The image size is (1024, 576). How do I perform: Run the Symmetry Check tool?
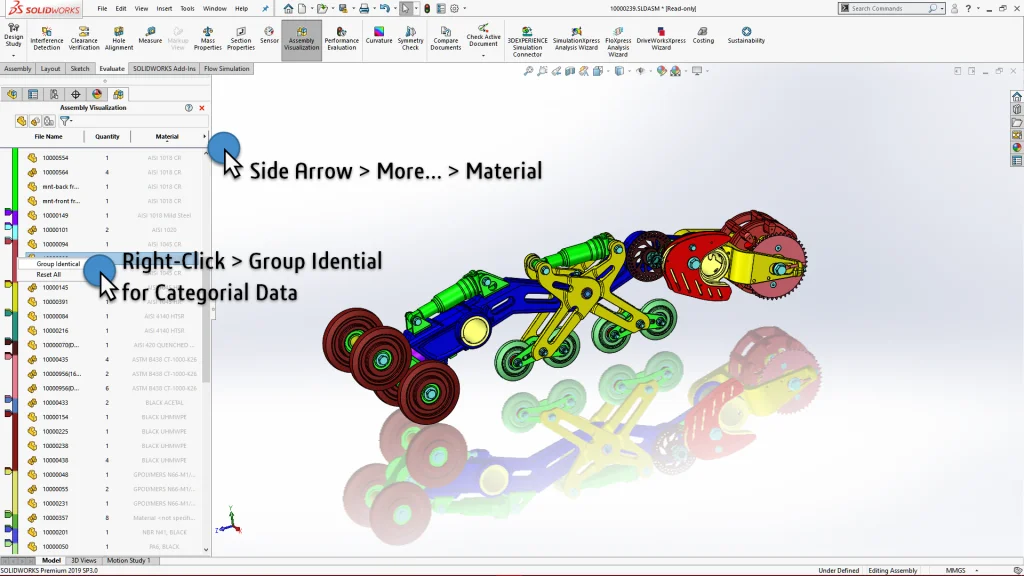pos(410,37)
